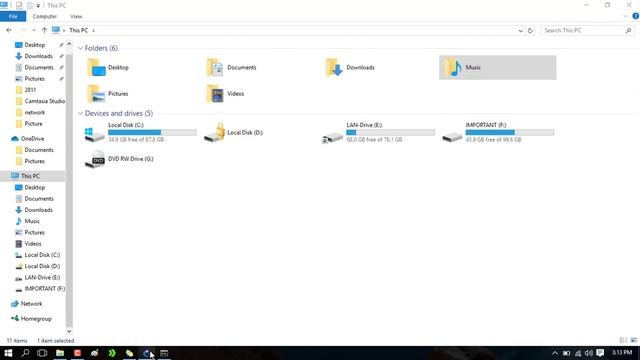The width and height of the screenshot is (640, 360).
Task: Open Action Center notifications icon
Action: pos(600,353)
